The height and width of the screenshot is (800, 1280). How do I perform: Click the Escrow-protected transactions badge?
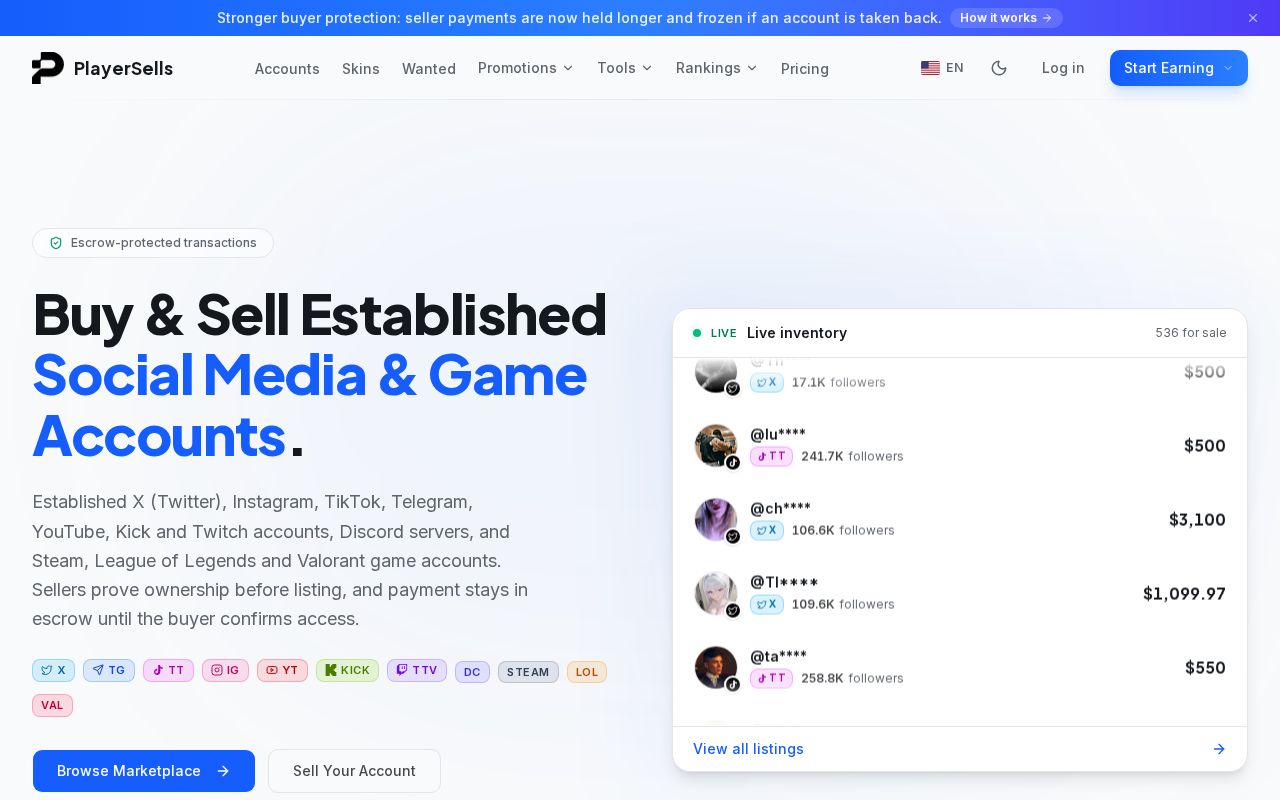[x=153, y=243]
